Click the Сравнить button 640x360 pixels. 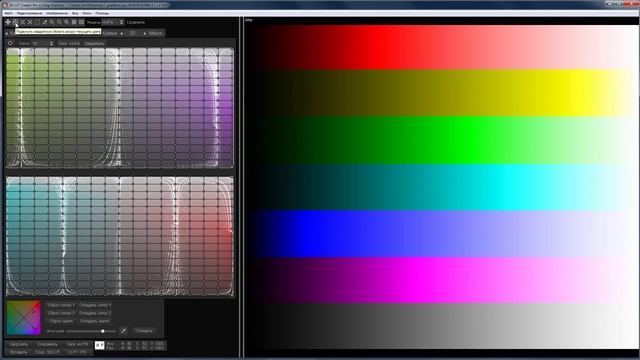[x=136, y=22]
